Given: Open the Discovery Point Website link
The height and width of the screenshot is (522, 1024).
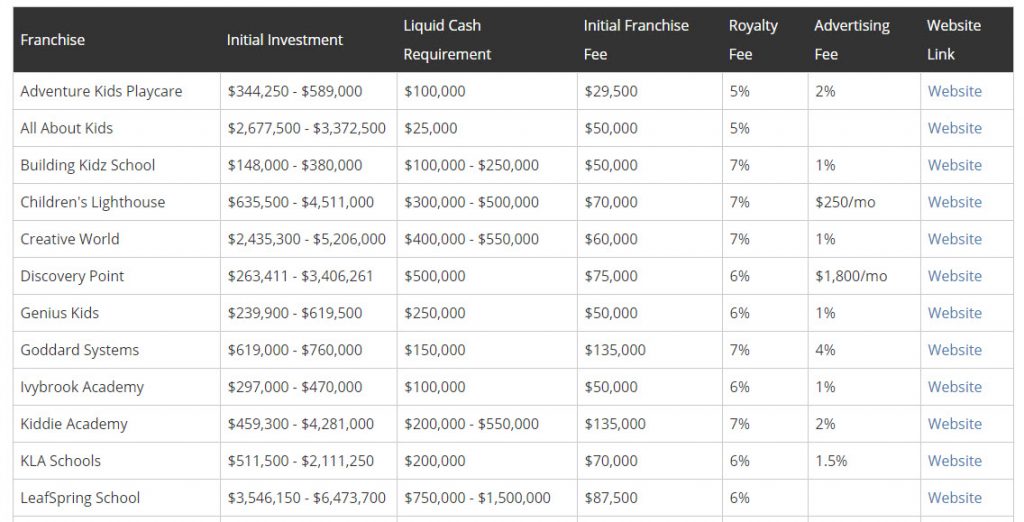Looking at the screenshot, I should (x=954, y=276).
